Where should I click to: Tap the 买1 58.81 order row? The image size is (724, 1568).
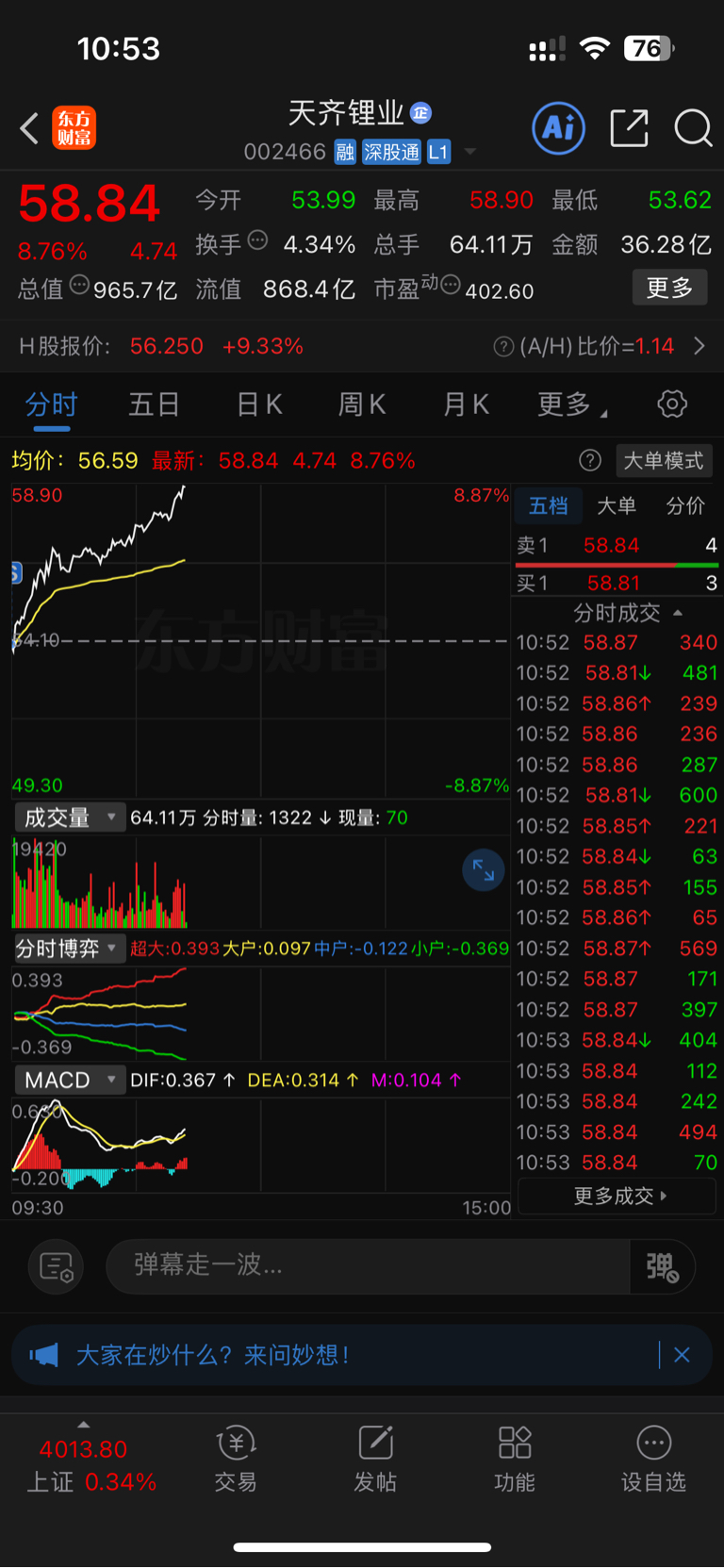(617, 583)
